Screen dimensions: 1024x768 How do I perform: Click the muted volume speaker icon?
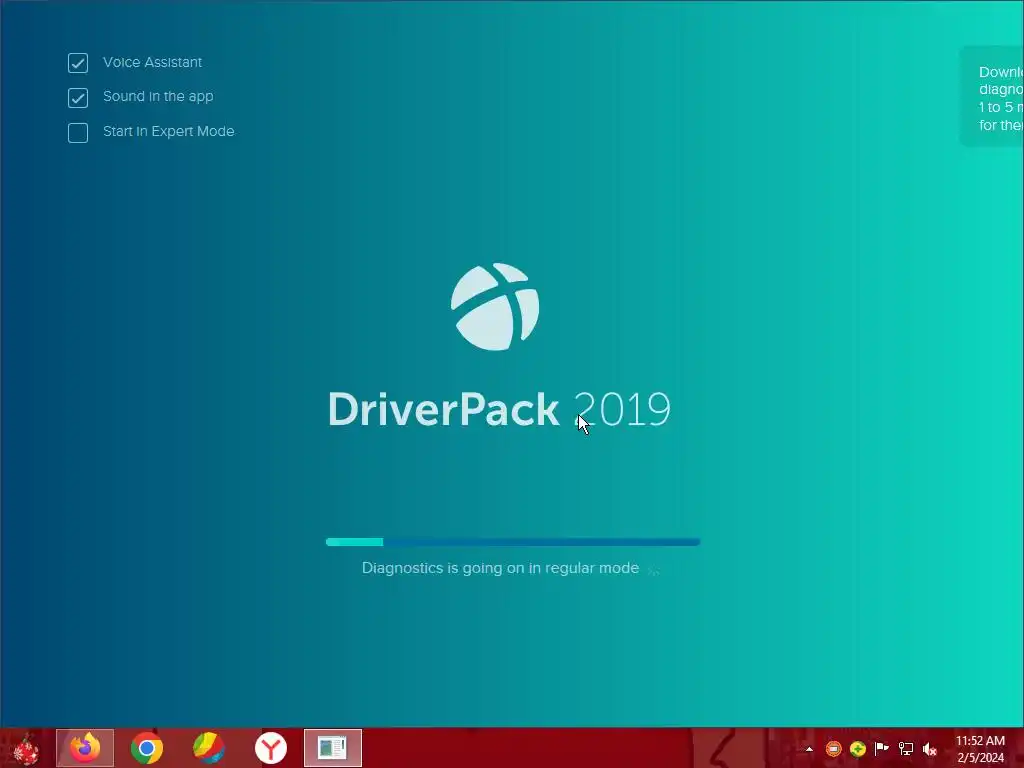click(930, 748)
